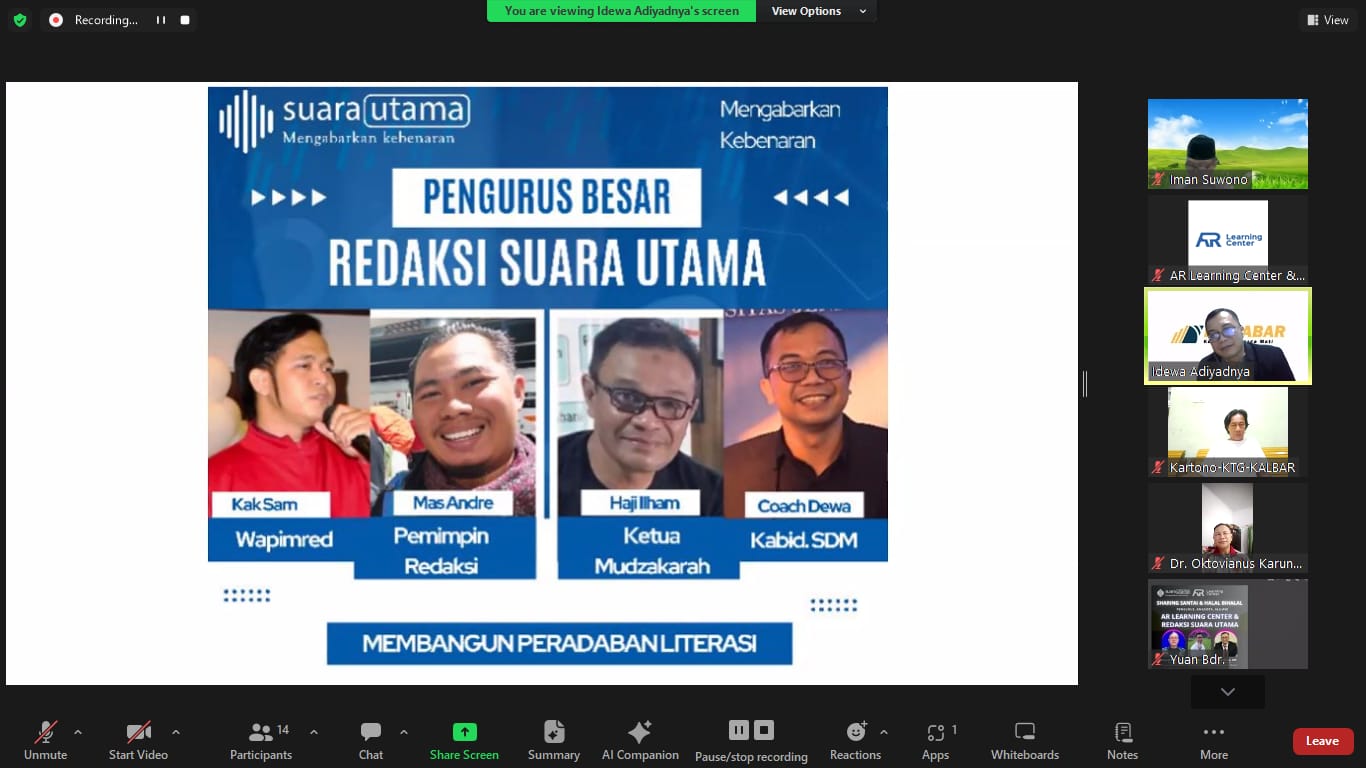Viewport: 1366px width, 768px height.
Task: Select Kartono-KTG-KALBAR's video thumbnail
Action: coord(1228,432)
